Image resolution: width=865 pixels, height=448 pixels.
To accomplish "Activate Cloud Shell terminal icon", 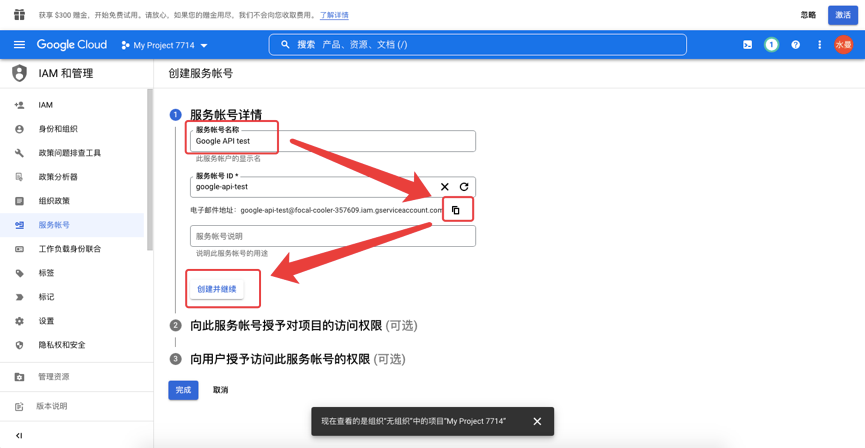I will point(747,45).
